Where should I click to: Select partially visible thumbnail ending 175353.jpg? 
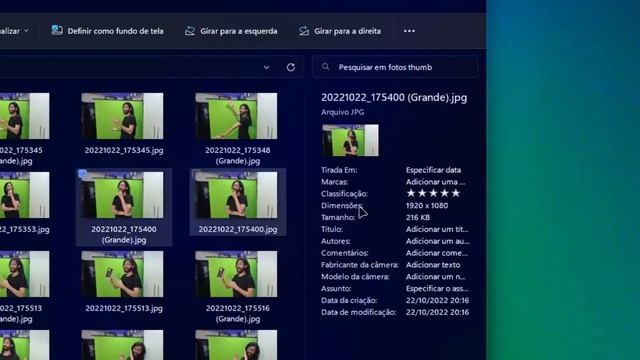click(24, 195)
